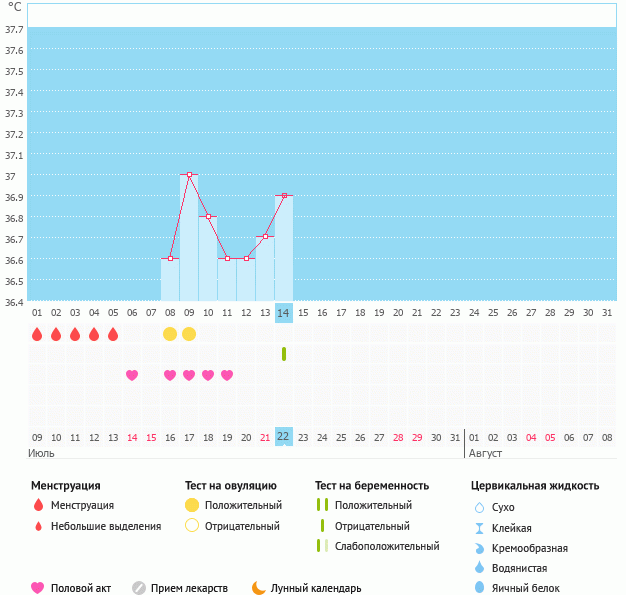The height and width of the screenshot is (595, 626).
Task: Click the 'Отрицательный' ovulation test legend circle
Action: (192, 525)
